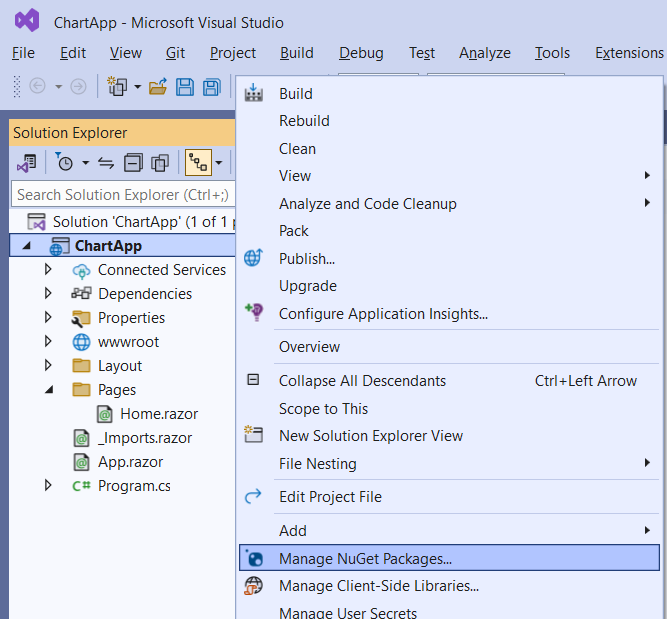This screenshot has height=619, width=667.
Task: Open the Tools menu
Action: pos(552,53)
